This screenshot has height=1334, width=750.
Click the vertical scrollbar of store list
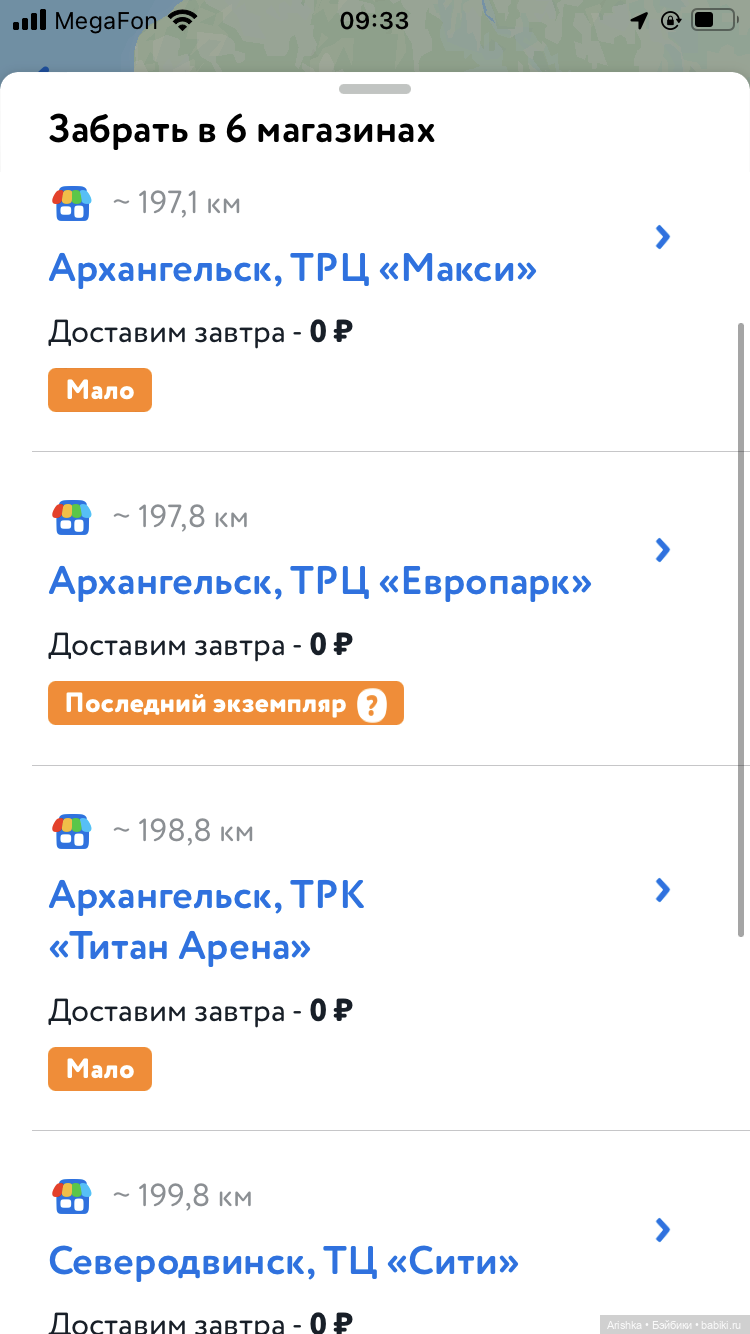[x=741, y=630]
